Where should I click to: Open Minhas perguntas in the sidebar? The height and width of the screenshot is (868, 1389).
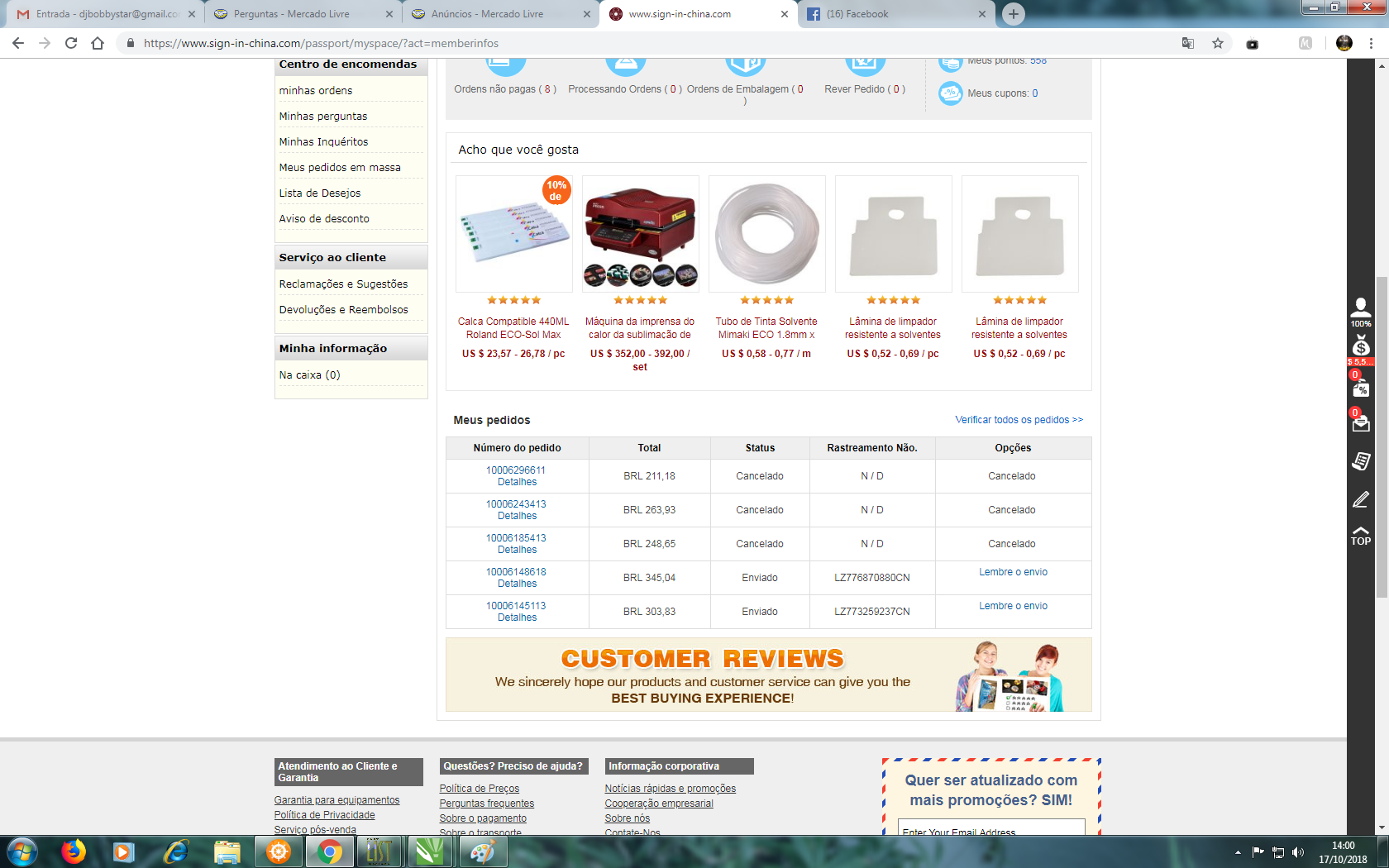[323, 116]
